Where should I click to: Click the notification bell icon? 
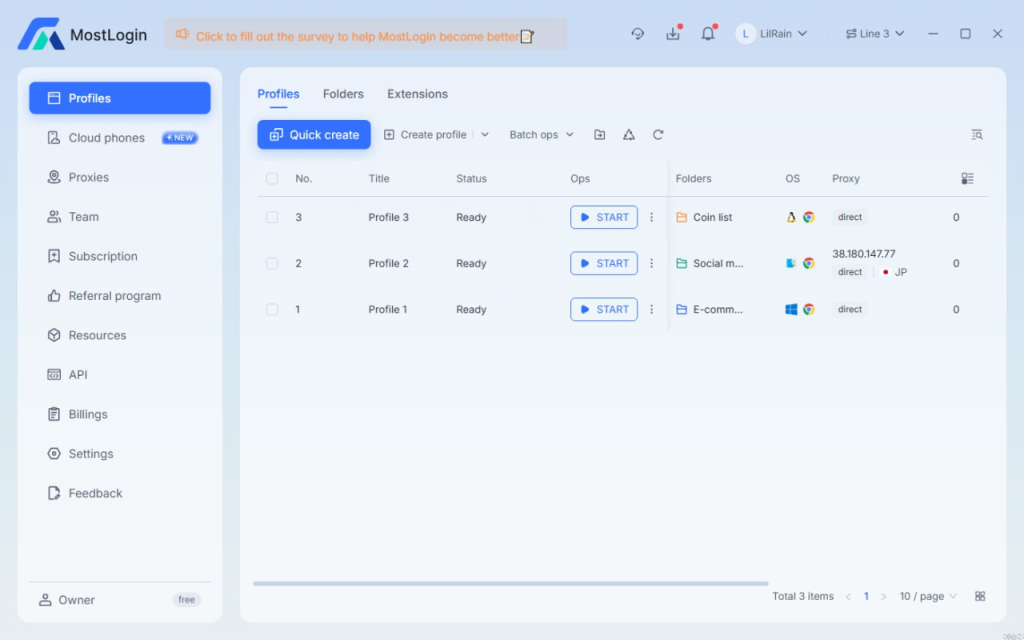click(x=708, y=34)
